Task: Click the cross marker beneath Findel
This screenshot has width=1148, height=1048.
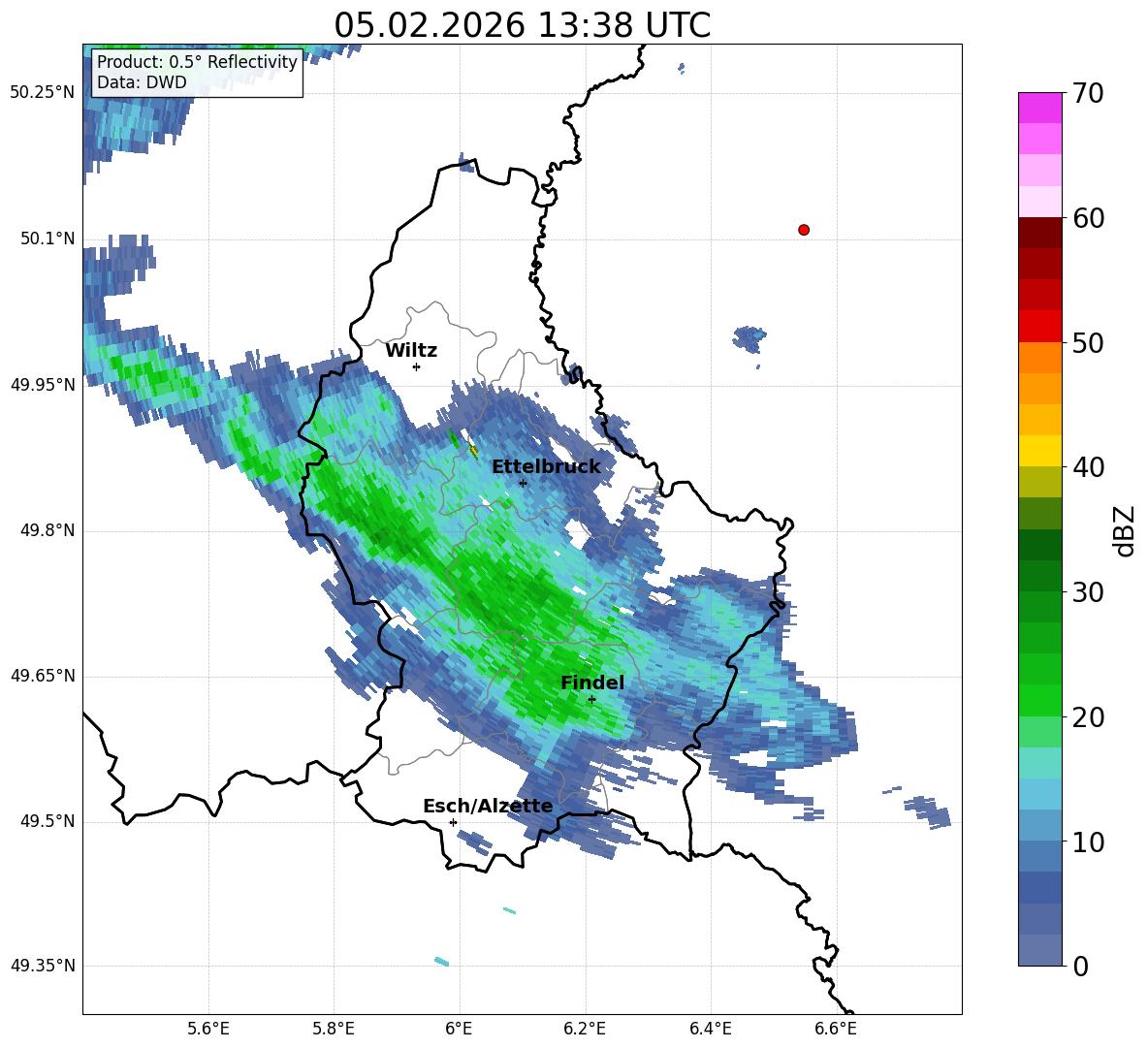Action: (x=591, y=699)
